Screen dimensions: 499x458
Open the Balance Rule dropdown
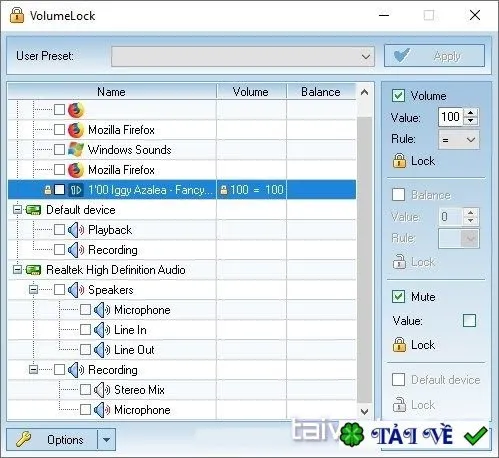[x=459, y=238]
